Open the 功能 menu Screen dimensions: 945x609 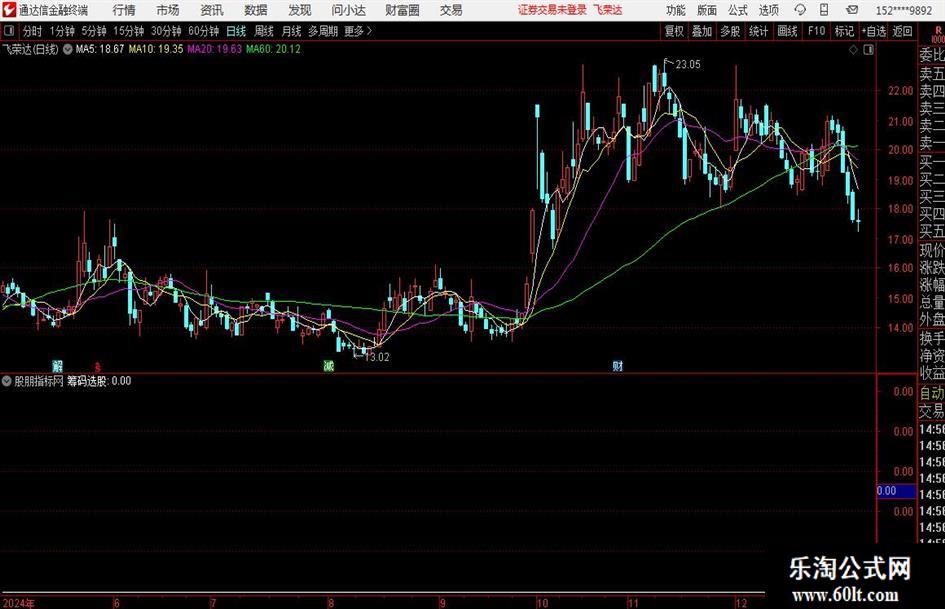coord(676,10)
